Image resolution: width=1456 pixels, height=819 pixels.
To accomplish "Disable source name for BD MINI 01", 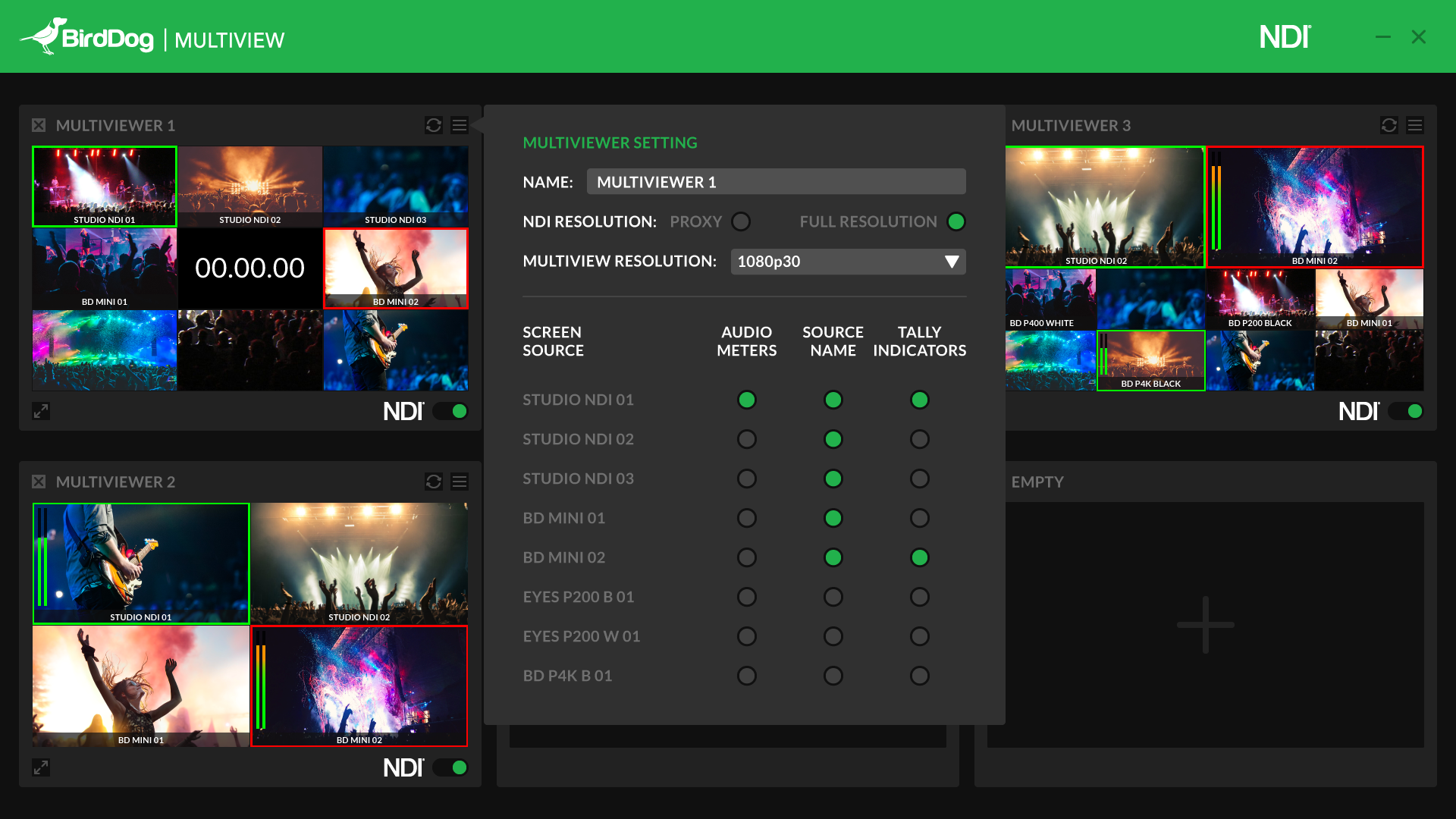I will [833, 518].
